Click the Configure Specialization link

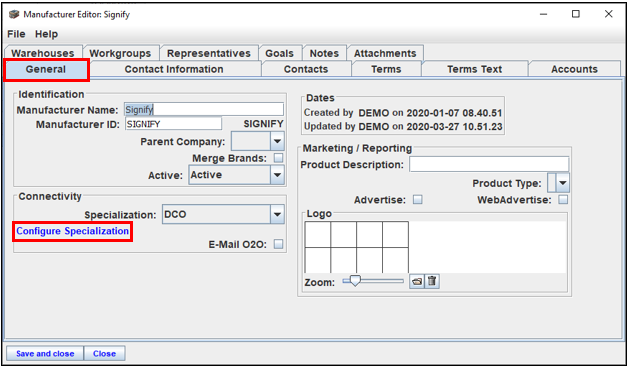tap(72, 231)
